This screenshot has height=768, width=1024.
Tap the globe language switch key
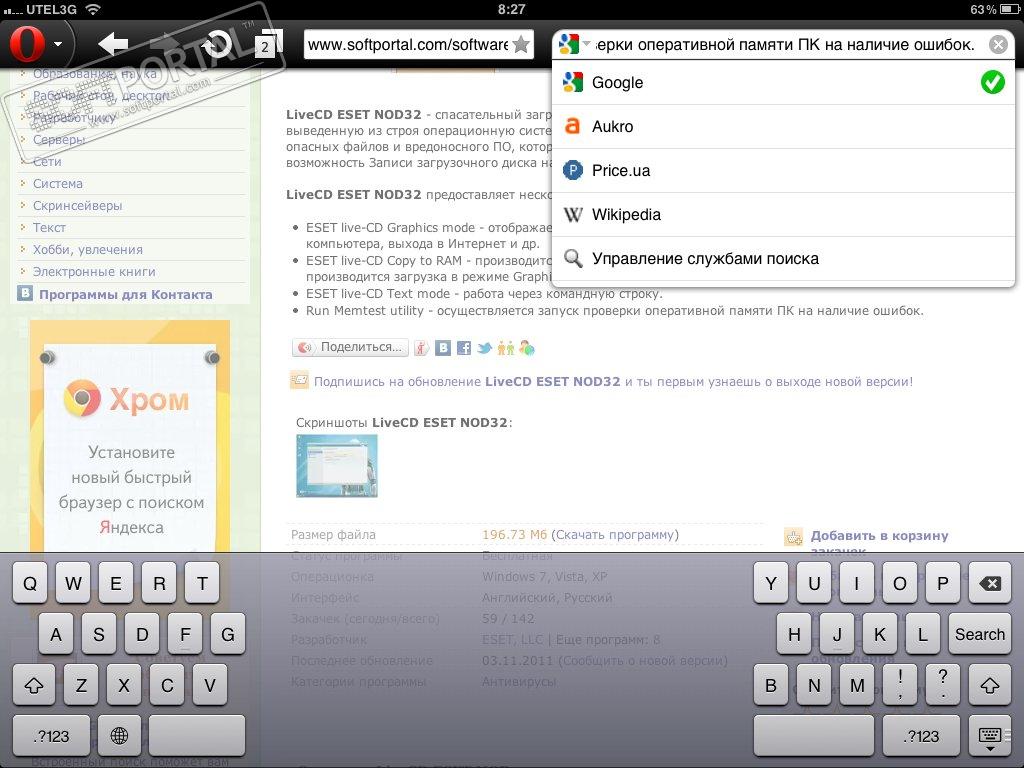(x=119, y=736)
